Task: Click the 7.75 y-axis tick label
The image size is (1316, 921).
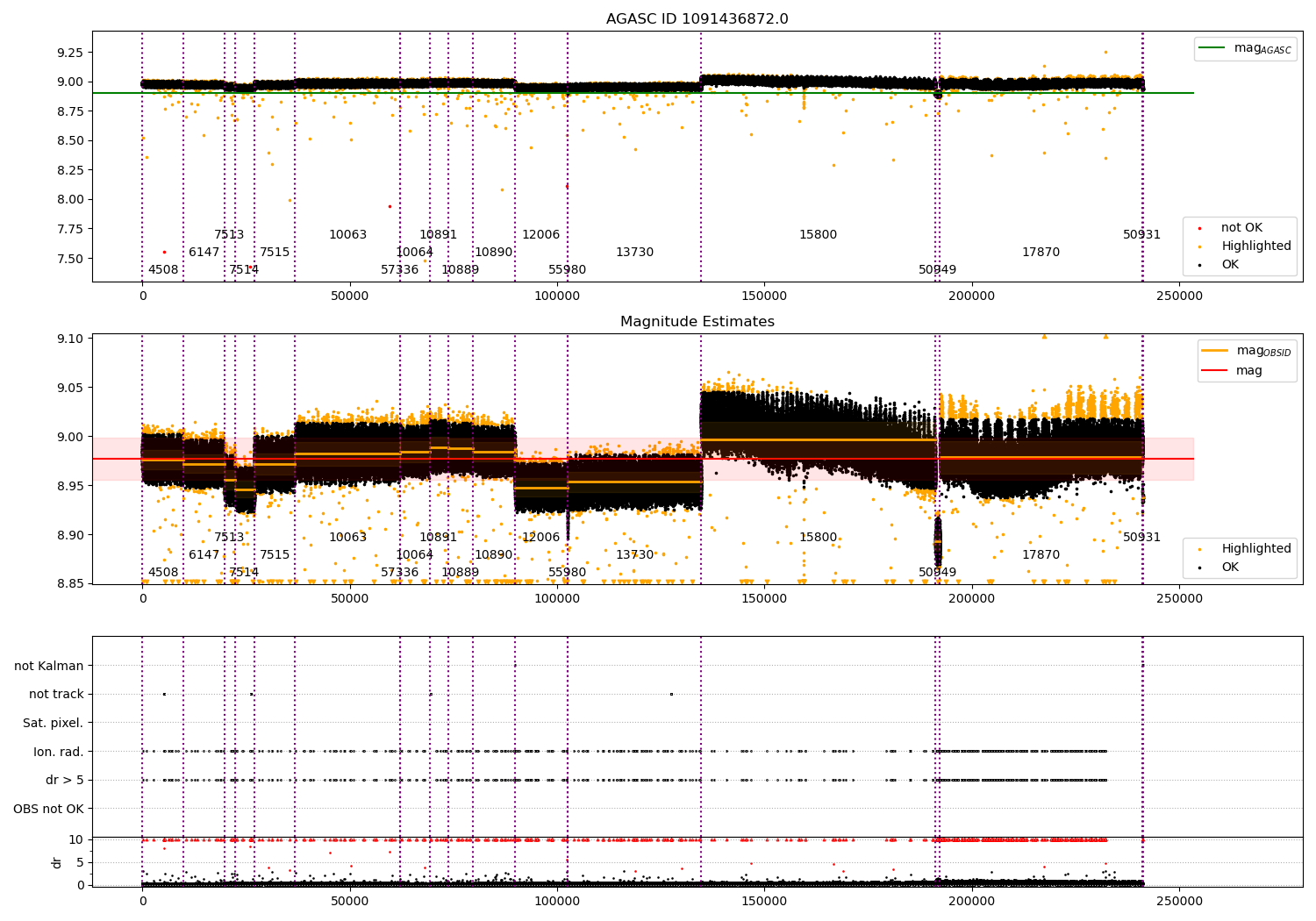Action: [68, 229]
